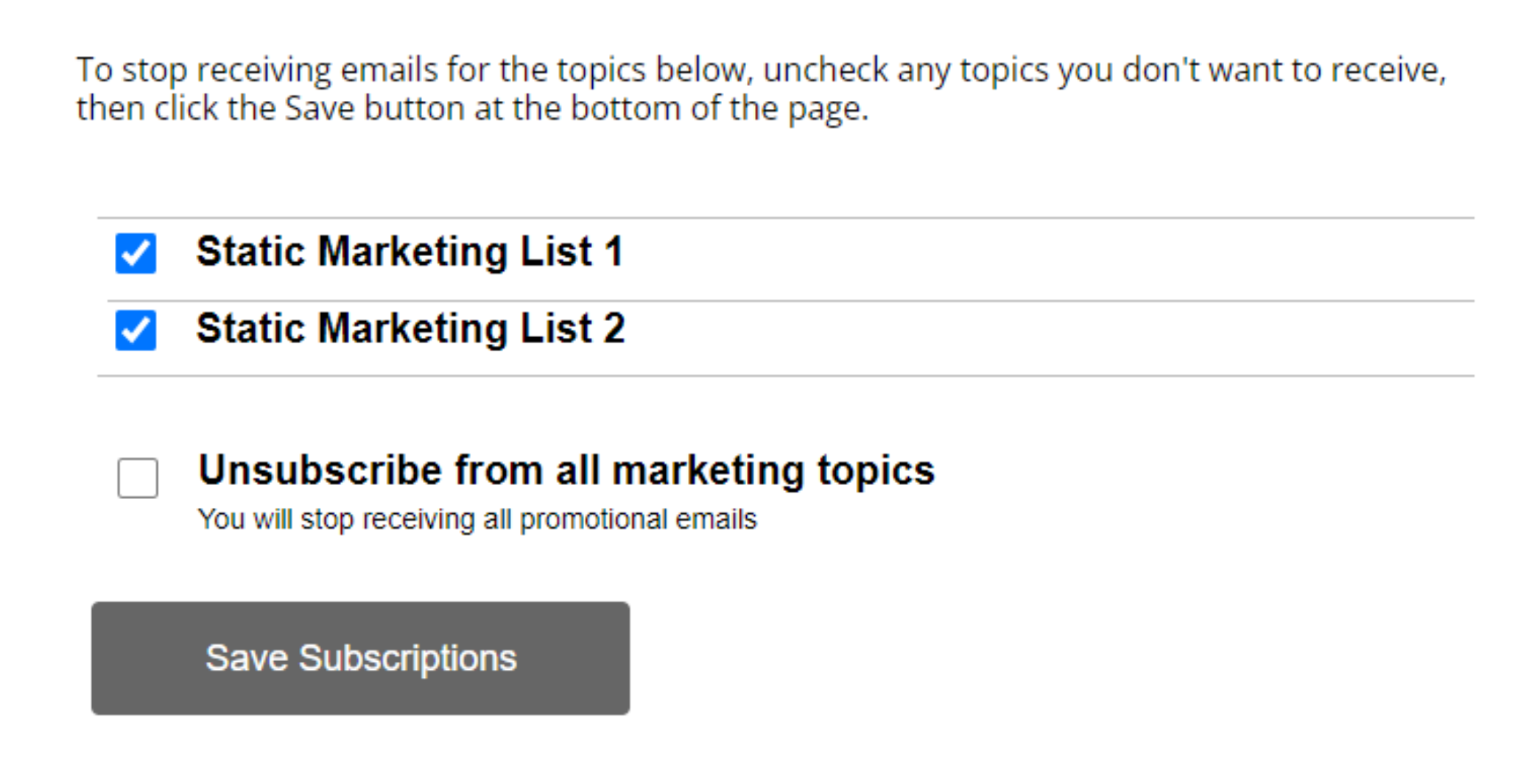Click the bold word "Unsubscribe"
Viewport: 1532px width, 784px height.
tap(320, 470)
